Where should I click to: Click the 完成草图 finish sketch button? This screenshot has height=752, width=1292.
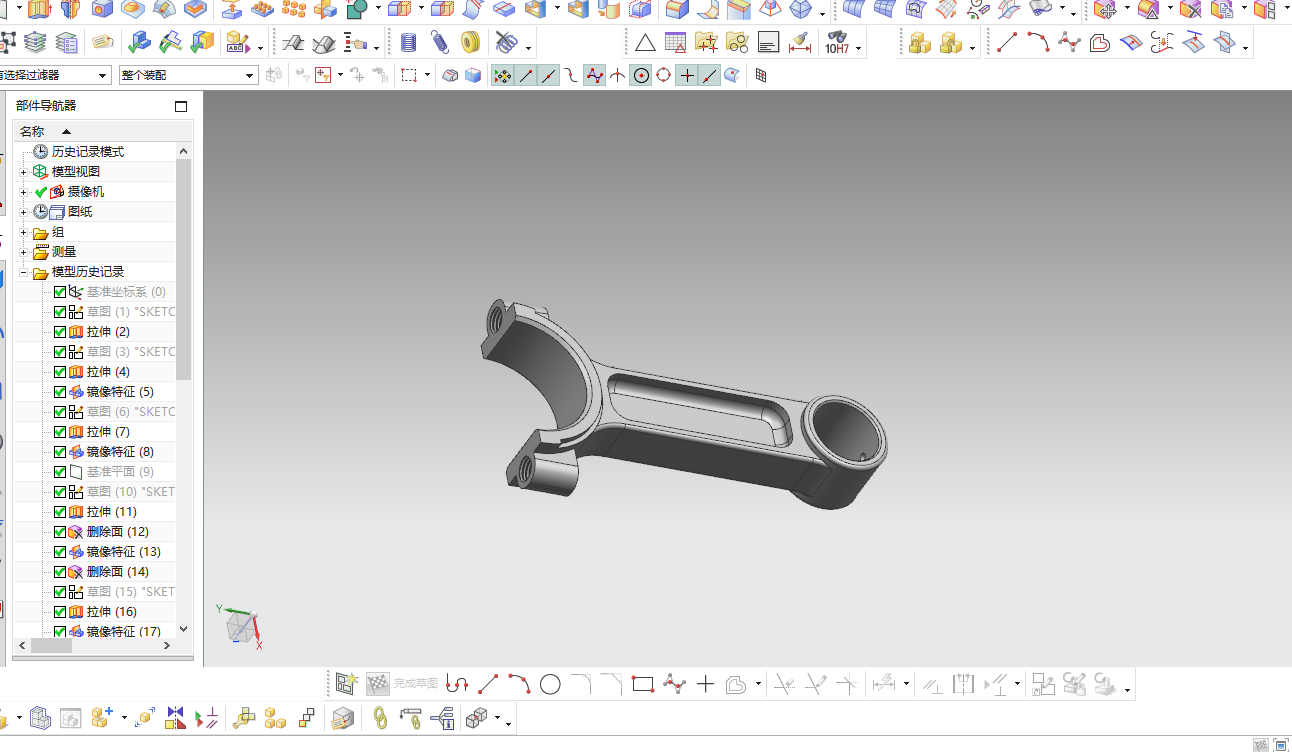pos(415,684)
